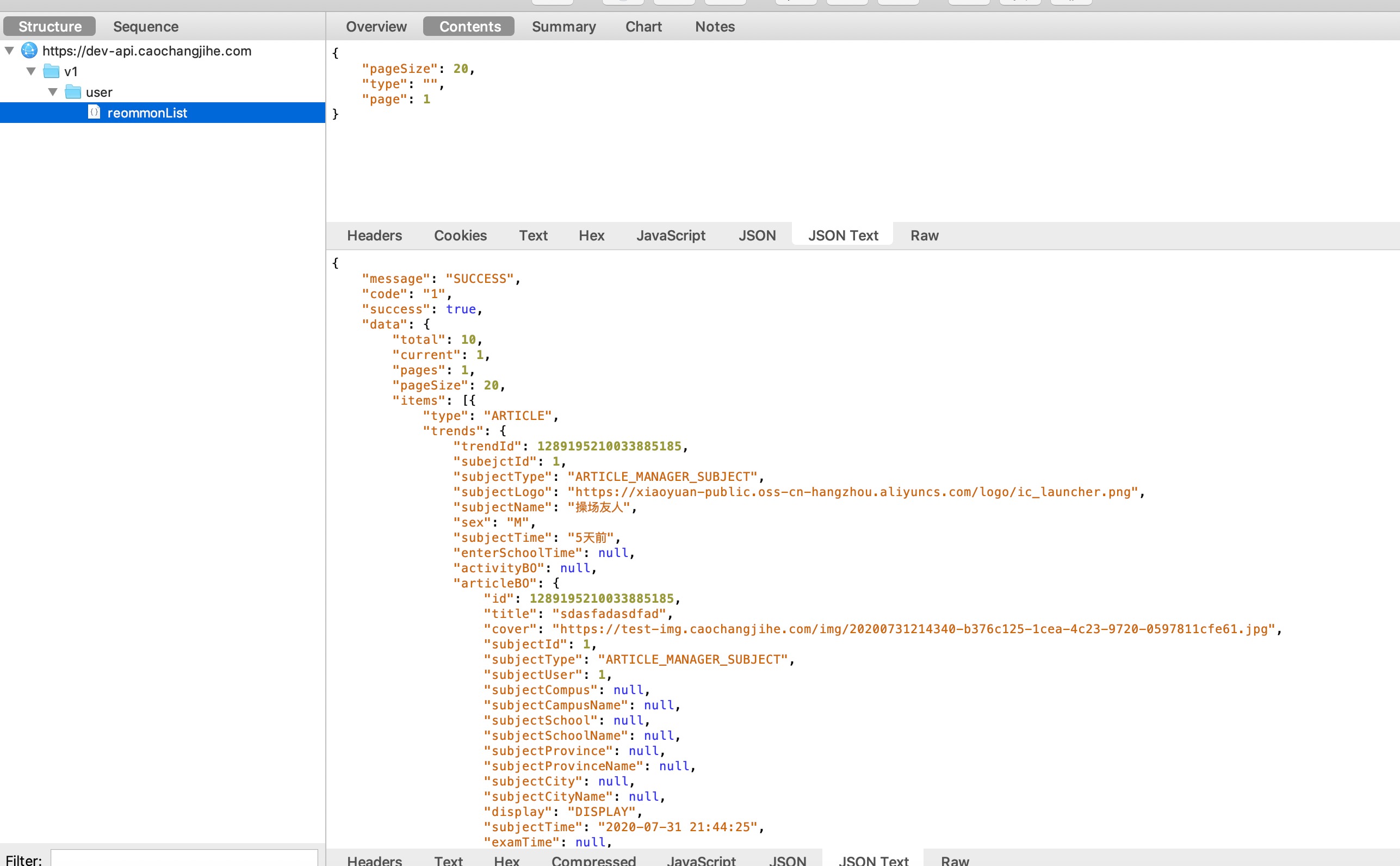Click the reommonList JSON file icon
This screenshot has width=1400, height=866.
click(x=94, y=112)
